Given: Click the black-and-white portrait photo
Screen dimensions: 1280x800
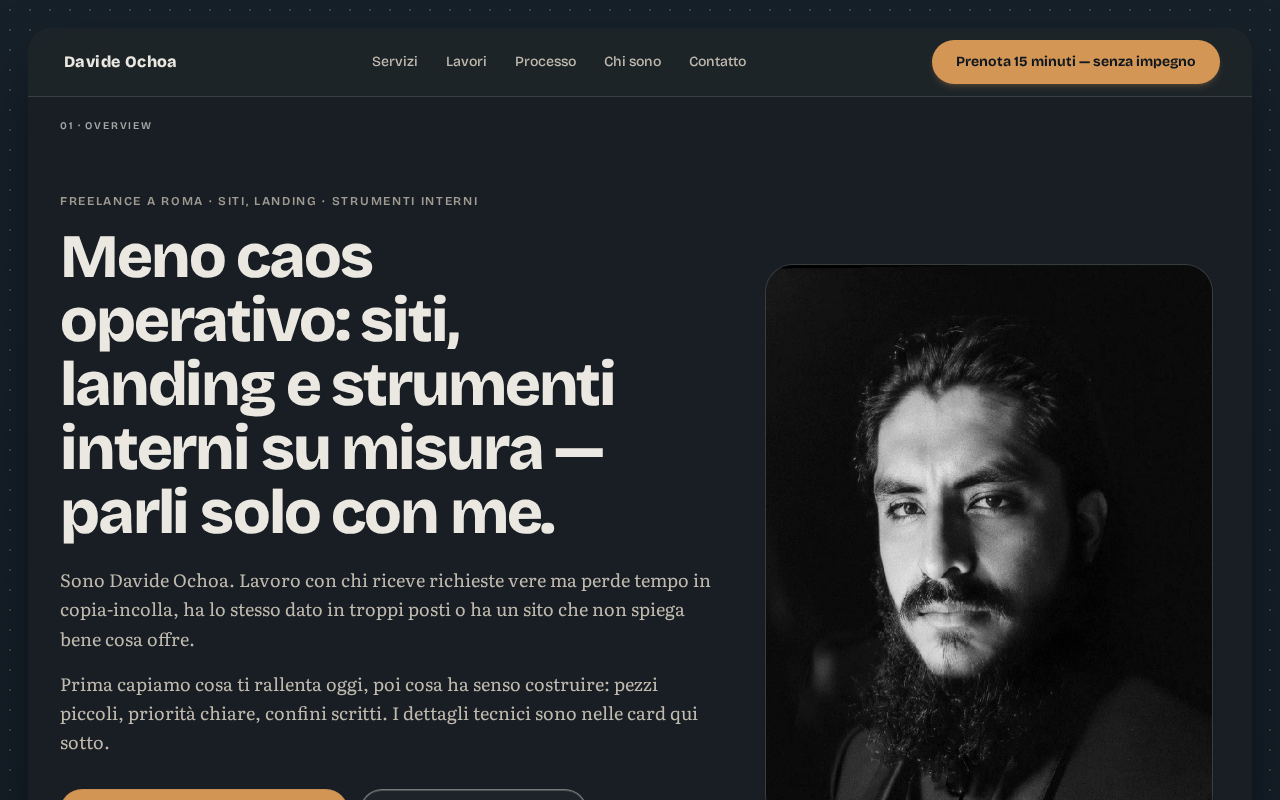Looking at the screenshot, I should [989, 532].
